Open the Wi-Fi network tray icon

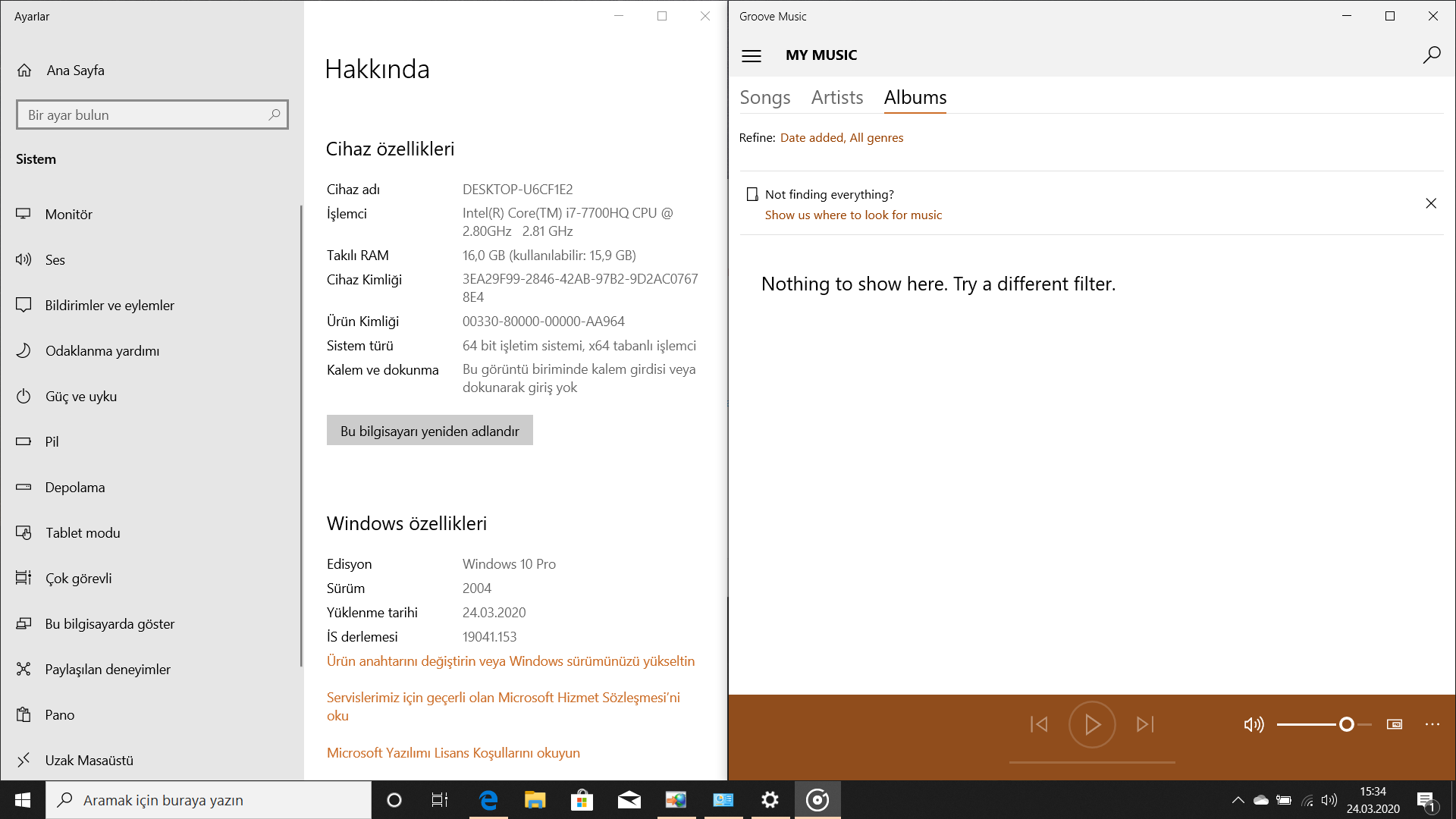(x=1307, y=799)
